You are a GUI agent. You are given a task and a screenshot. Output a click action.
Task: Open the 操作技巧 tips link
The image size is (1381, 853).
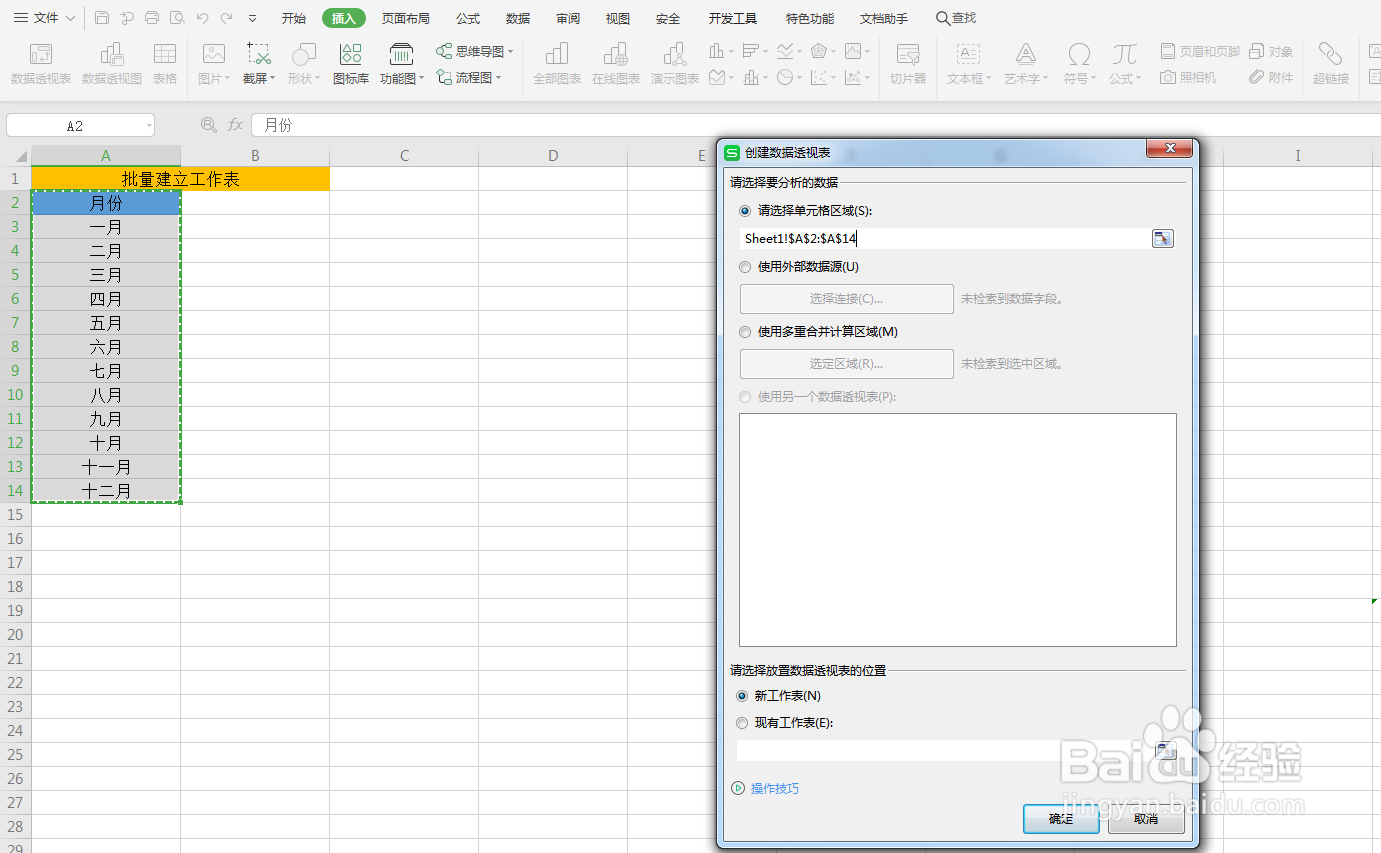[x=775, y=788]
